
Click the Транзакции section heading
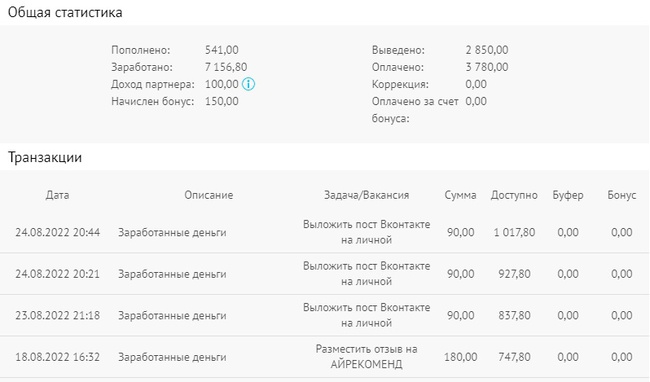click(45, 157)
